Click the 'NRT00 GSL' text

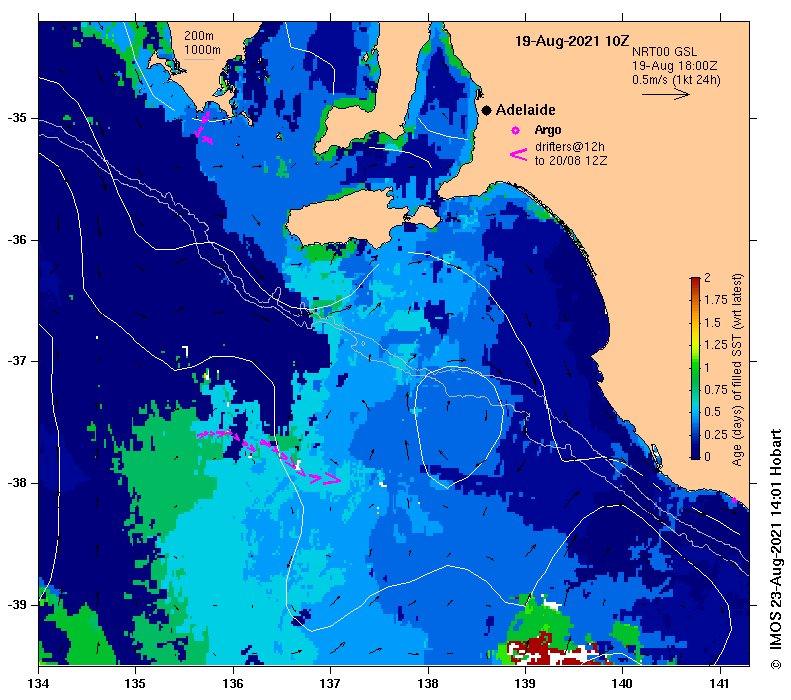(664, 52)
